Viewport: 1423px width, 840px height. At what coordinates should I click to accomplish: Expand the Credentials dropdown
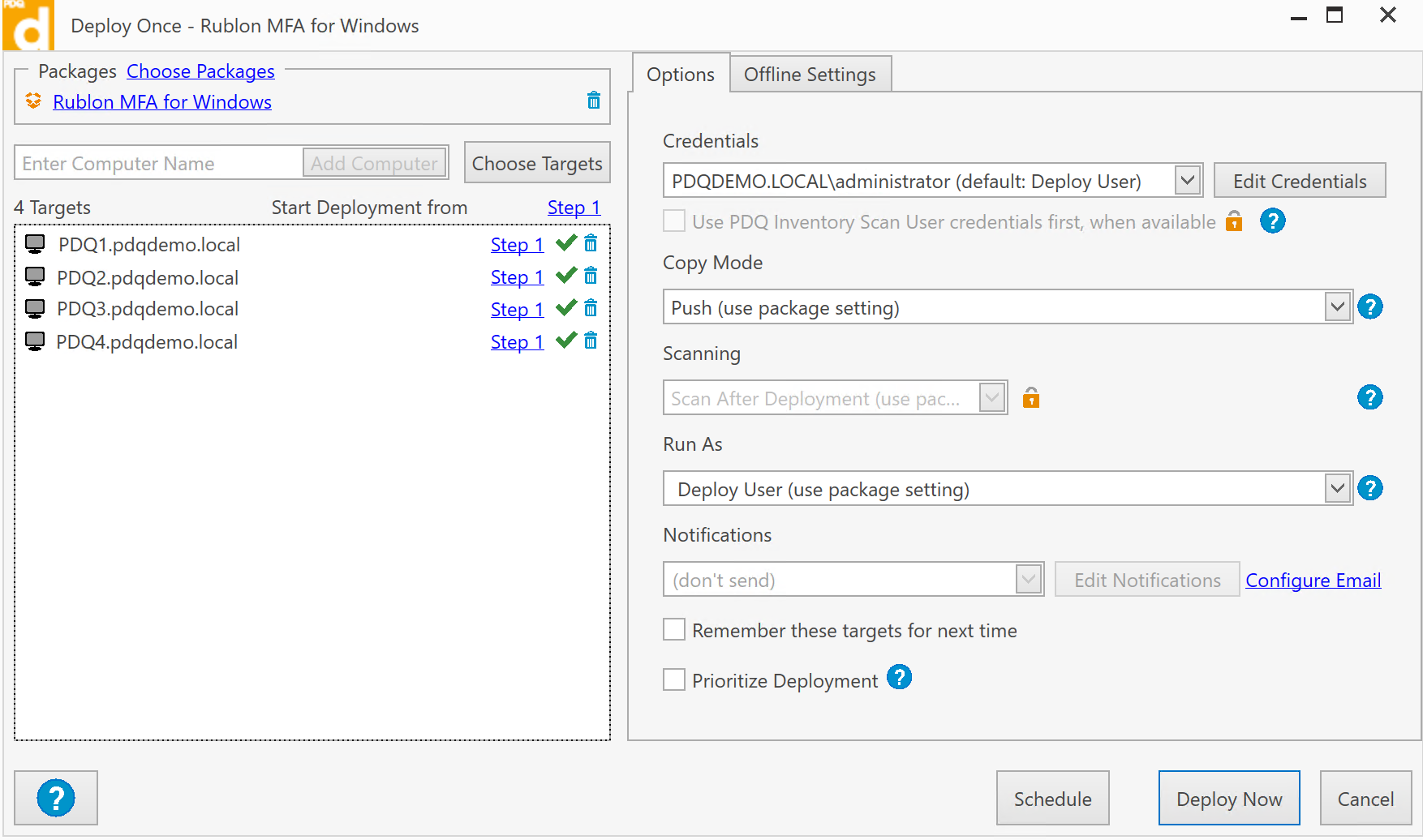(x=1188, y=181)
